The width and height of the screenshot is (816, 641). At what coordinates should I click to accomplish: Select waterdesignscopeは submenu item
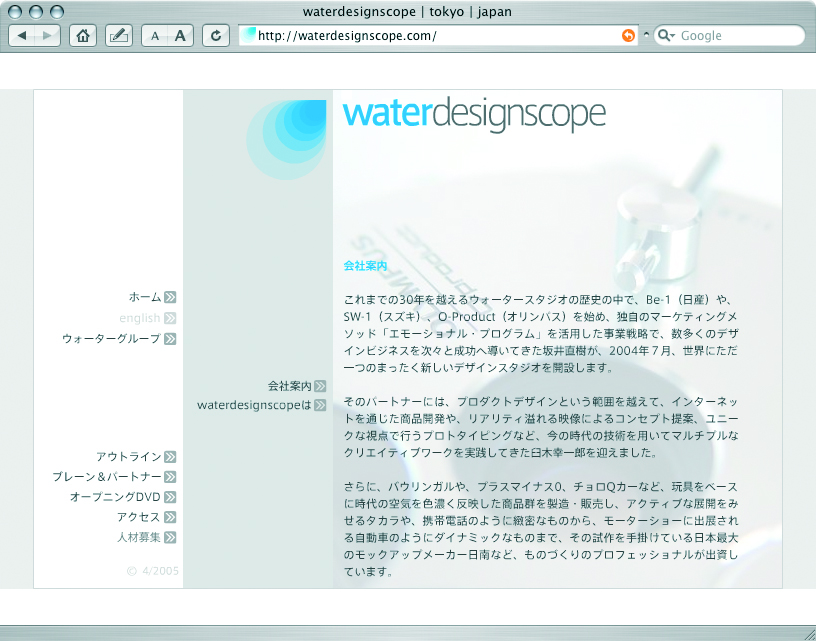[254, 405]
